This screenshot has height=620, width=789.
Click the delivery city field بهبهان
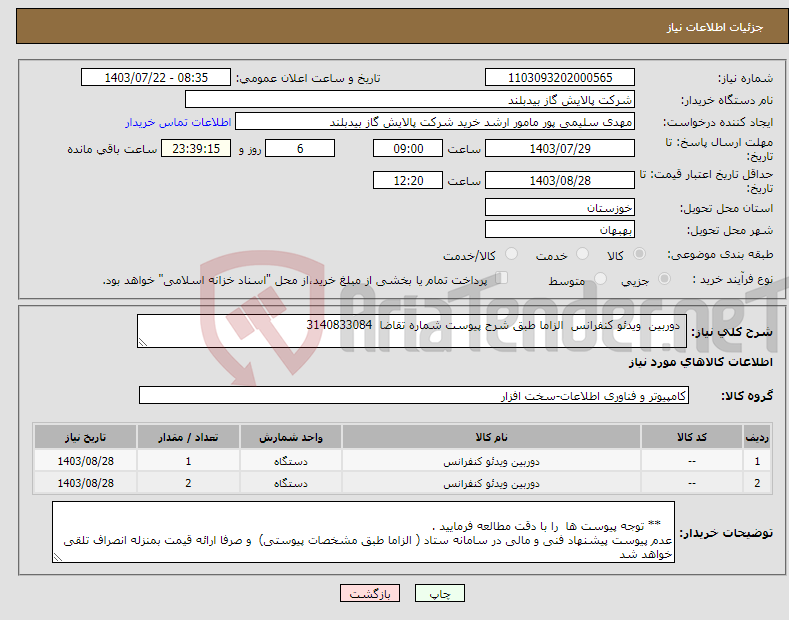[560, 229]
